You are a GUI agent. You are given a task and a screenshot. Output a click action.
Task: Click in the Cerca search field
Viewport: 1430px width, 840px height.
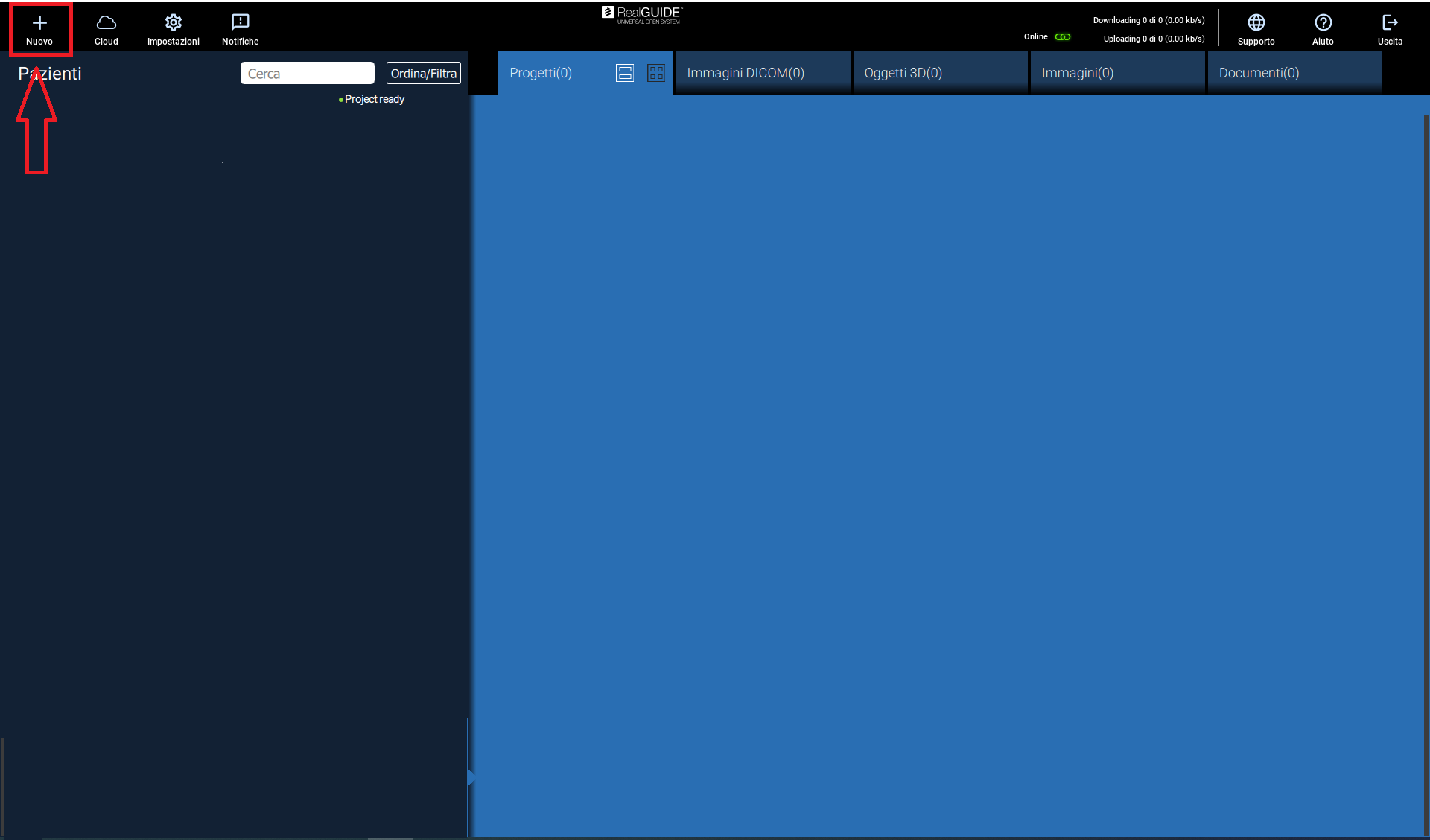pos(307,73)
